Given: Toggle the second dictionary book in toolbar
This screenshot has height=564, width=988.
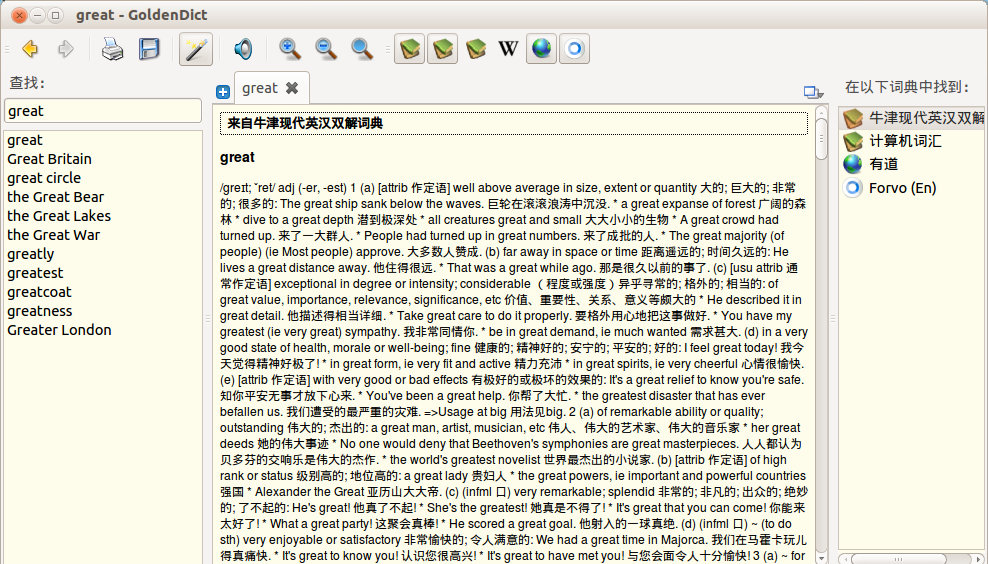Looking at the screenshot, I should tap(442, 49).
